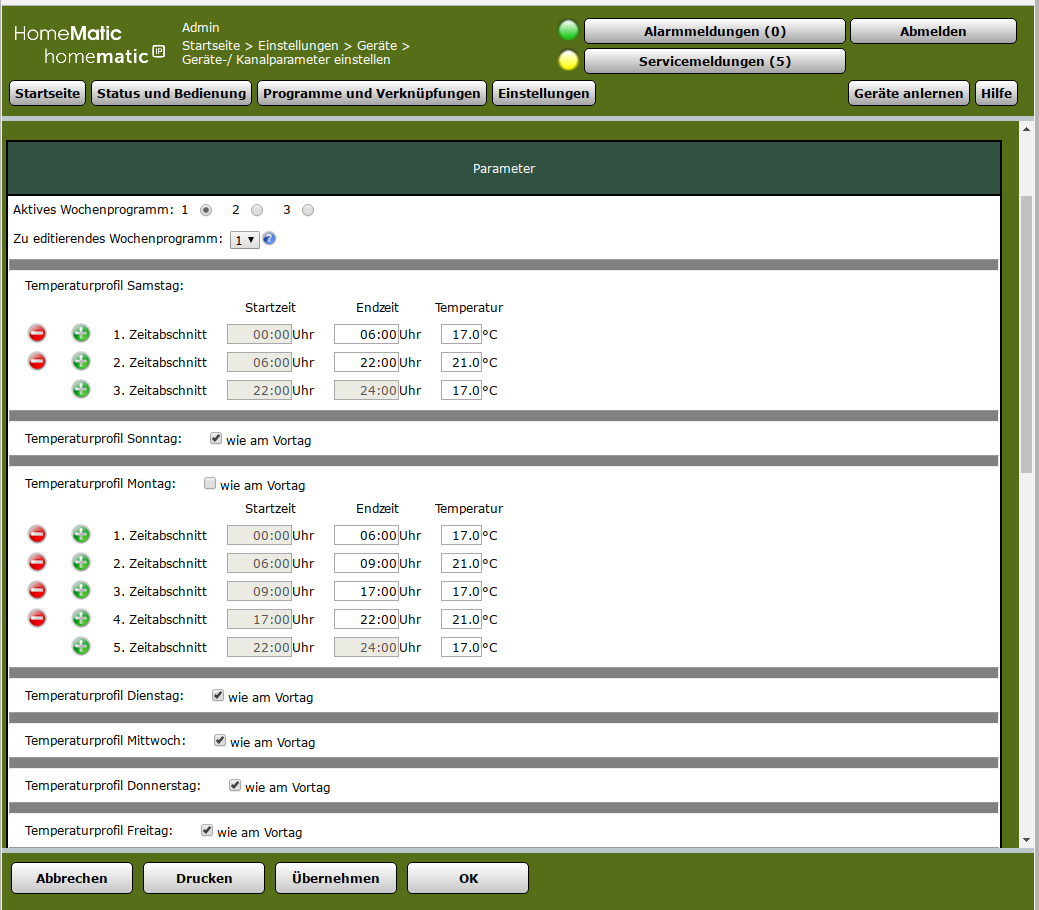Open 'Zu editierendes Wochenprogramm' dropdown
1039x910 pixels.
point(245,240)
